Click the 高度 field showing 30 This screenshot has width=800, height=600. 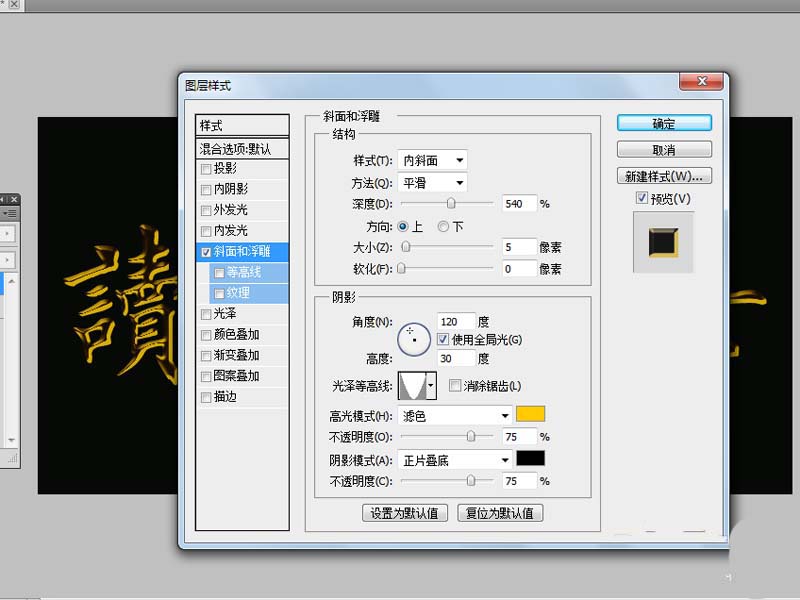point(456,359)
